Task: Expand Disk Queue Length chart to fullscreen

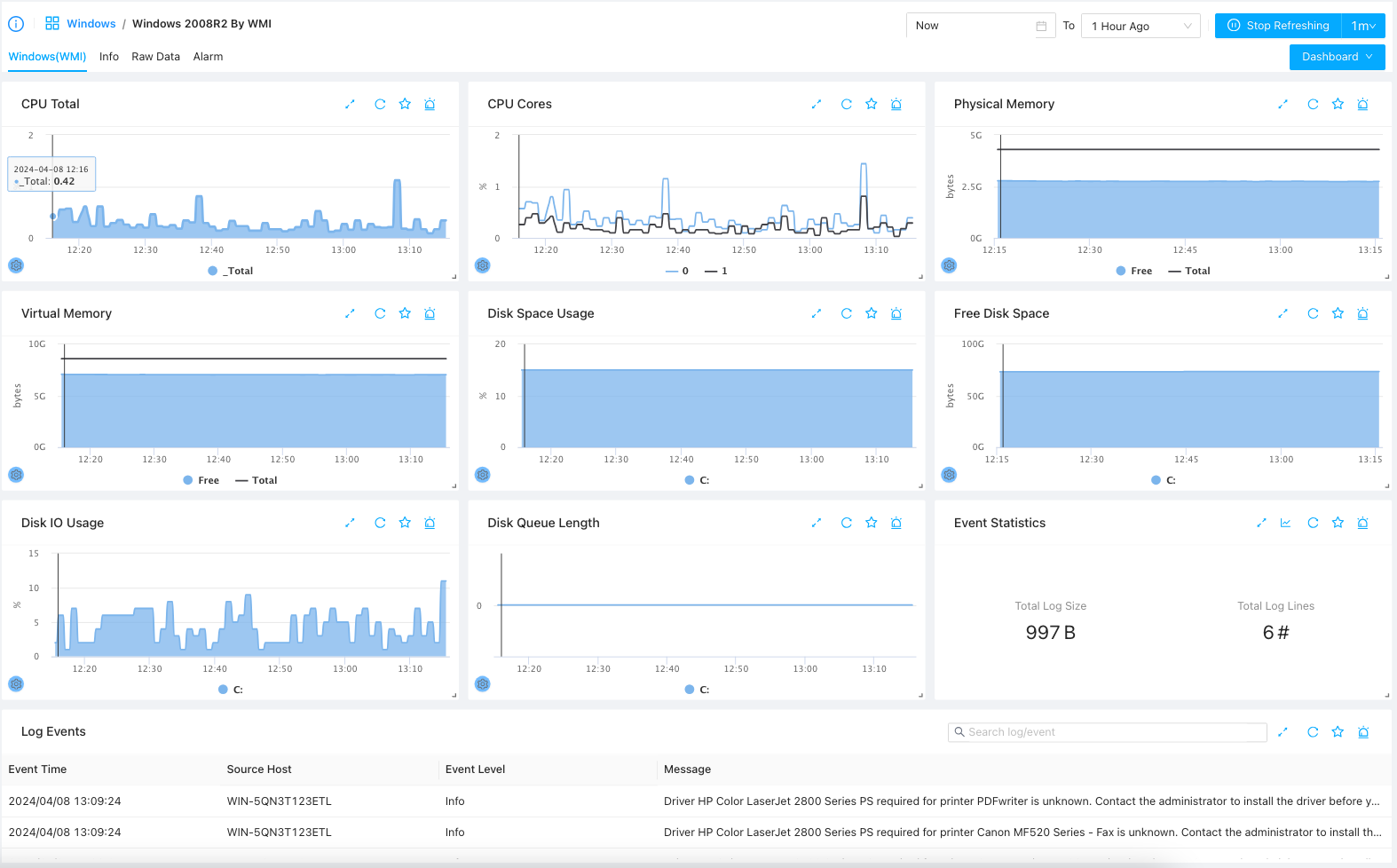Action: coord(816,524)
